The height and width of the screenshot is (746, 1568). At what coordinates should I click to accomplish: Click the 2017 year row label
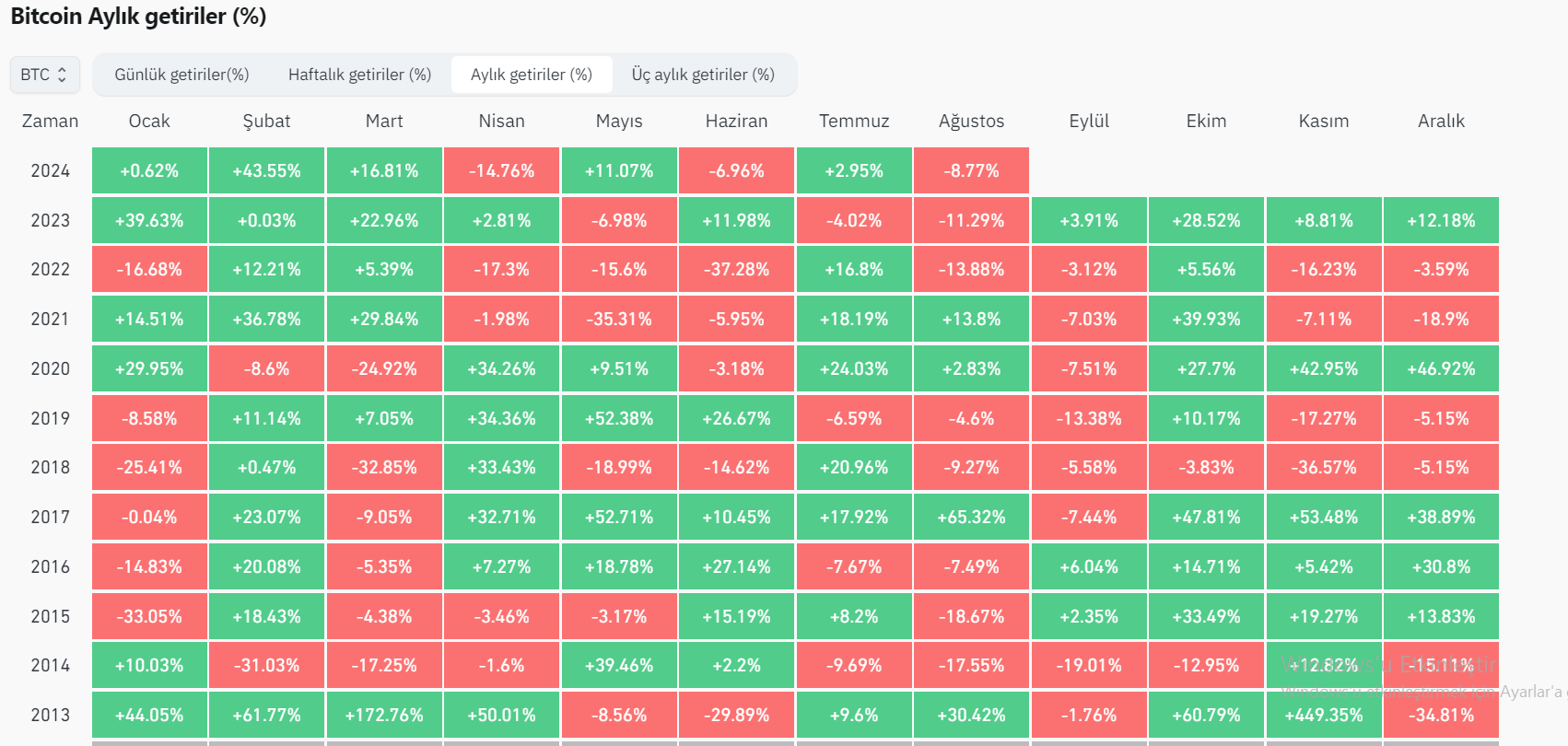pos(50,518)
